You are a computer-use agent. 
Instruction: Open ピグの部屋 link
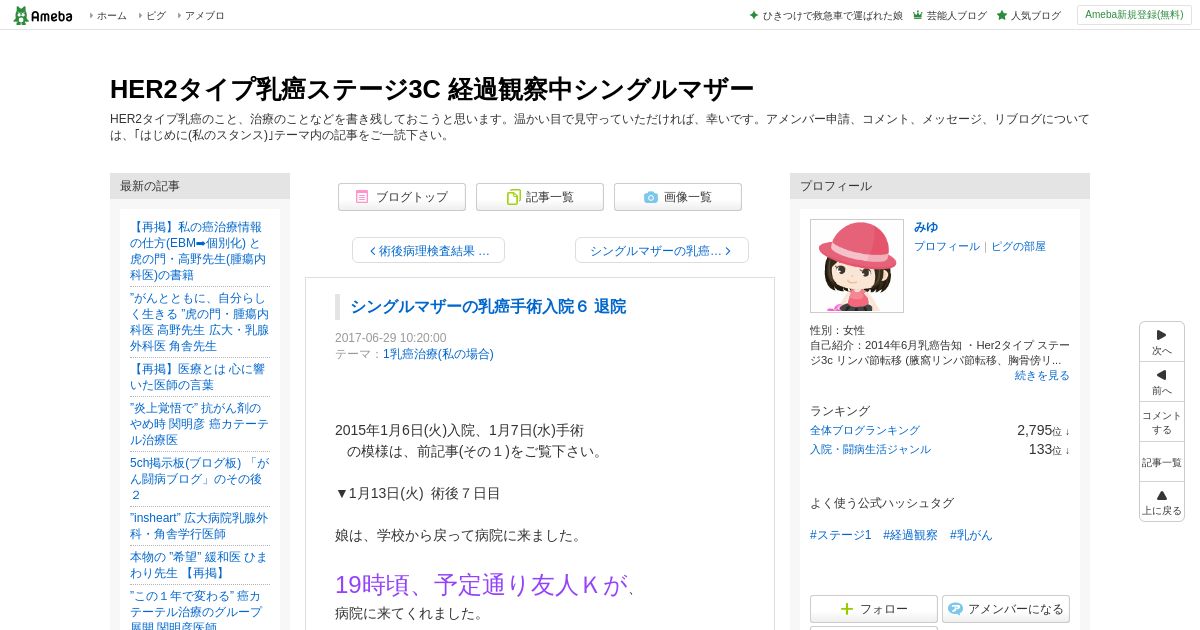pos(1018,246)
